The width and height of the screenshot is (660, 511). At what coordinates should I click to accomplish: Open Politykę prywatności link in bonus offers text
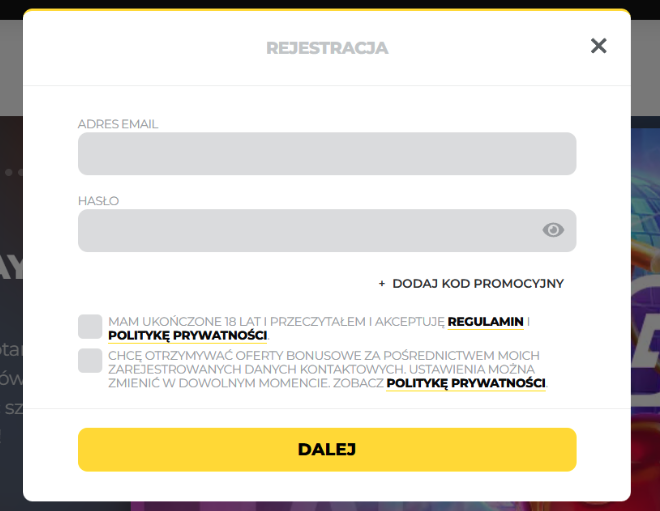pos(466,383)
